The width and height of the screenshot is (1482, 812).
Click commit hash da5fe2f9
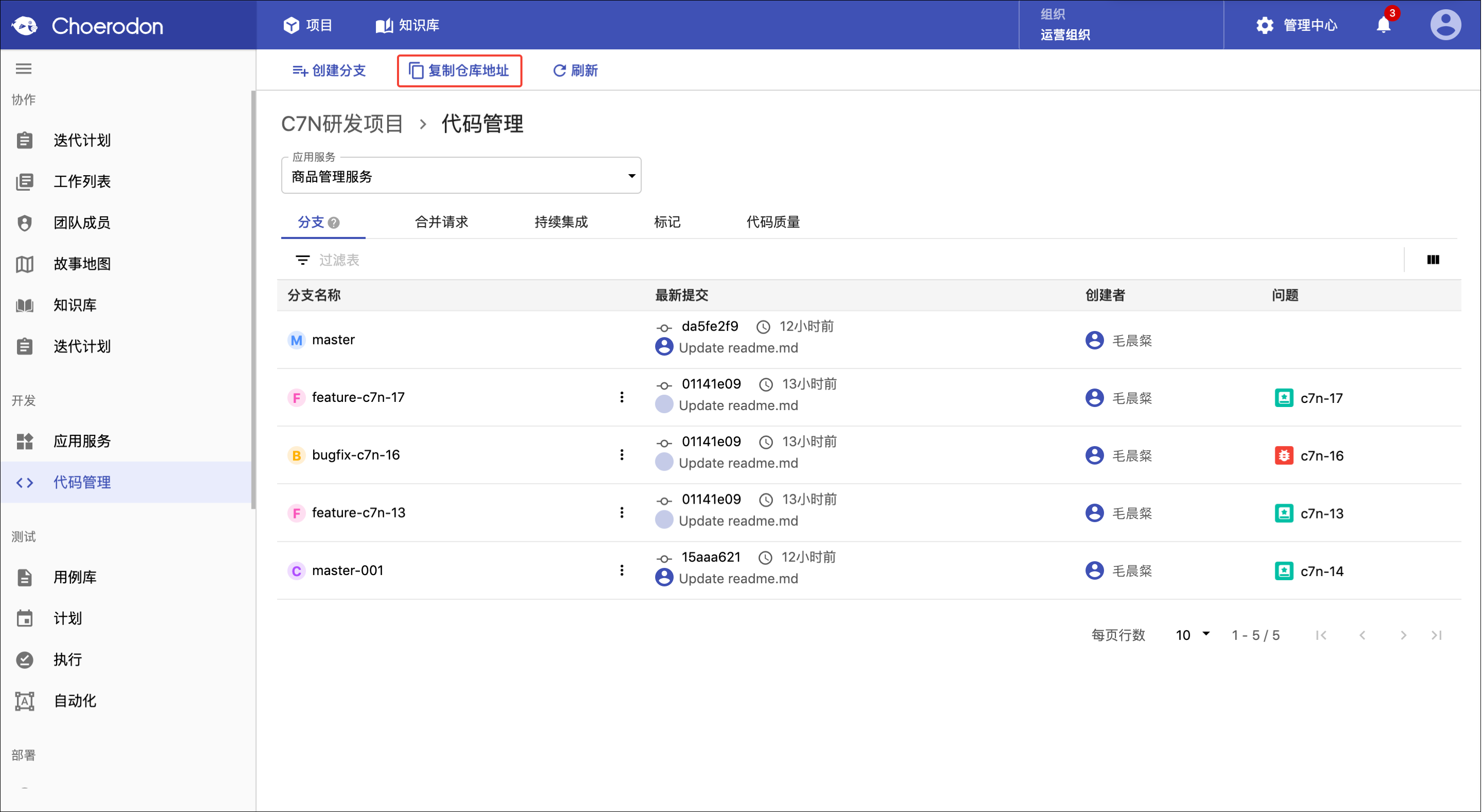pos(709,327)
